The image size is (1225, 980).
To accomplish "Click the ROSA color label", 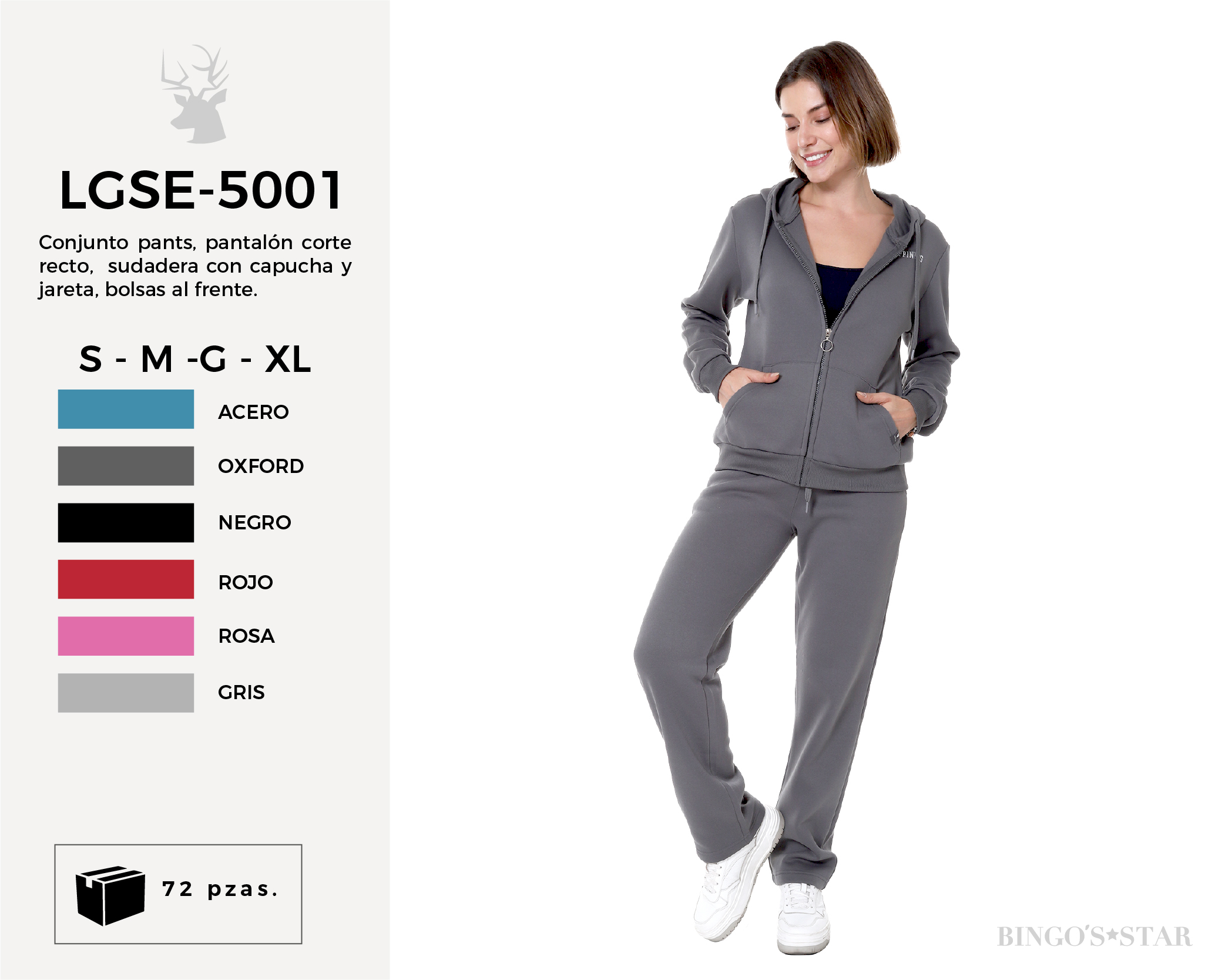I will 246,636.
